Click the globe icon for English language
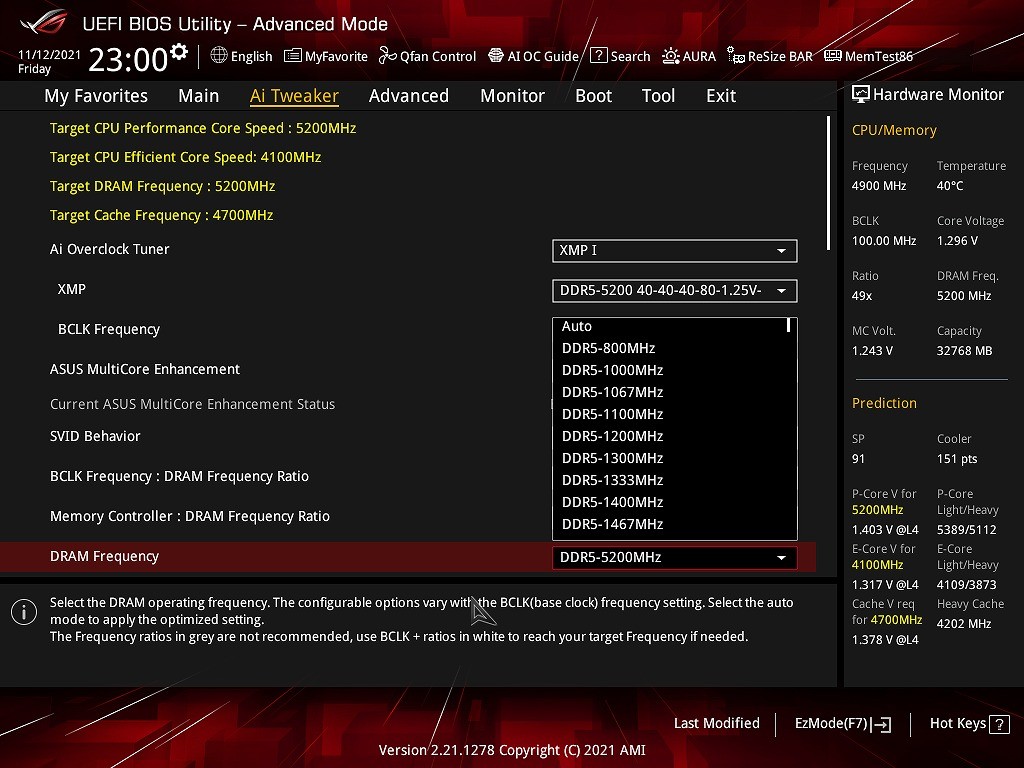 (219, 56)
